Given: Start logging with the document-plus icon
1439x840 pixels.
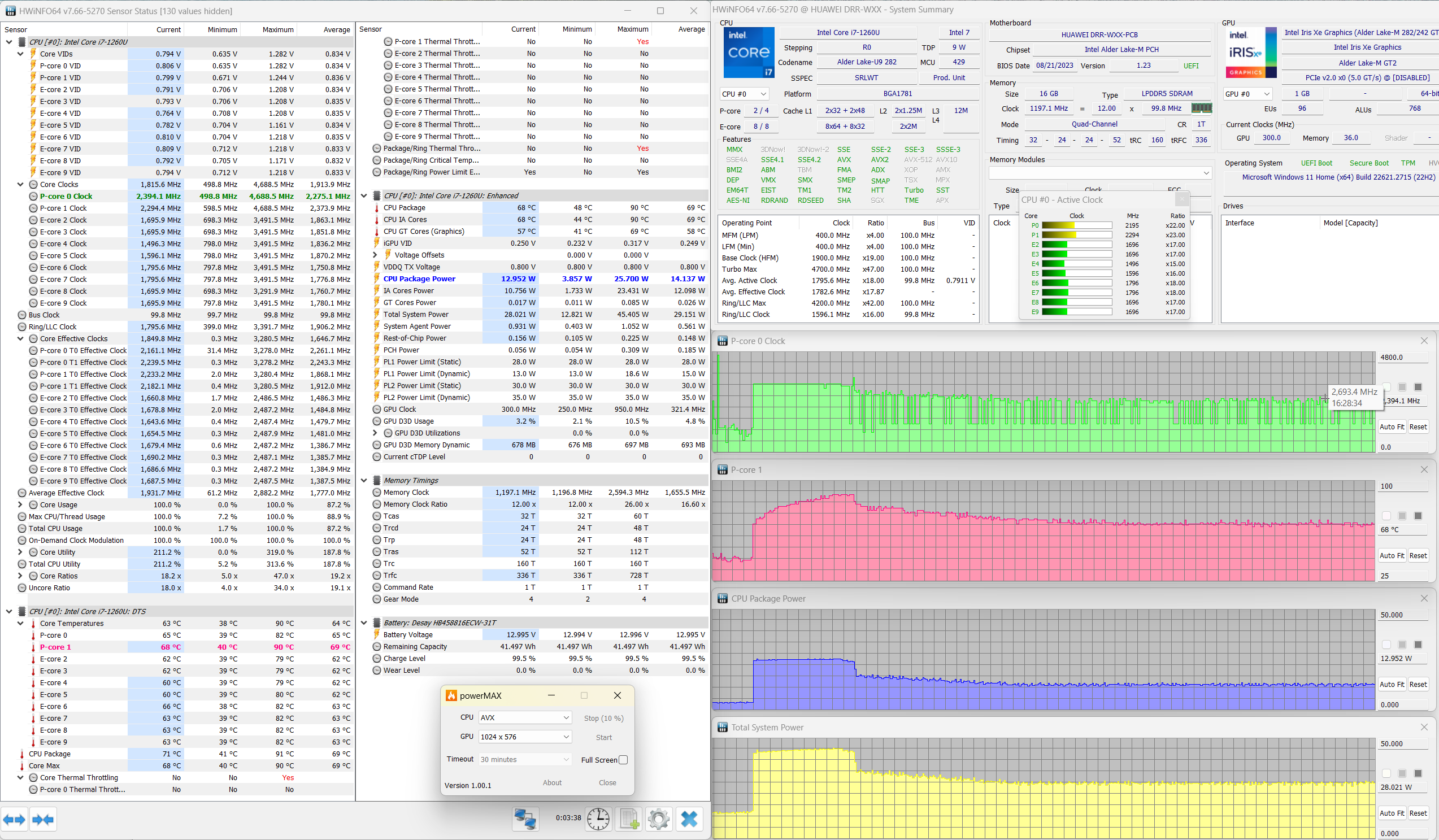Looking at the screenshot, I should [629, 819].
